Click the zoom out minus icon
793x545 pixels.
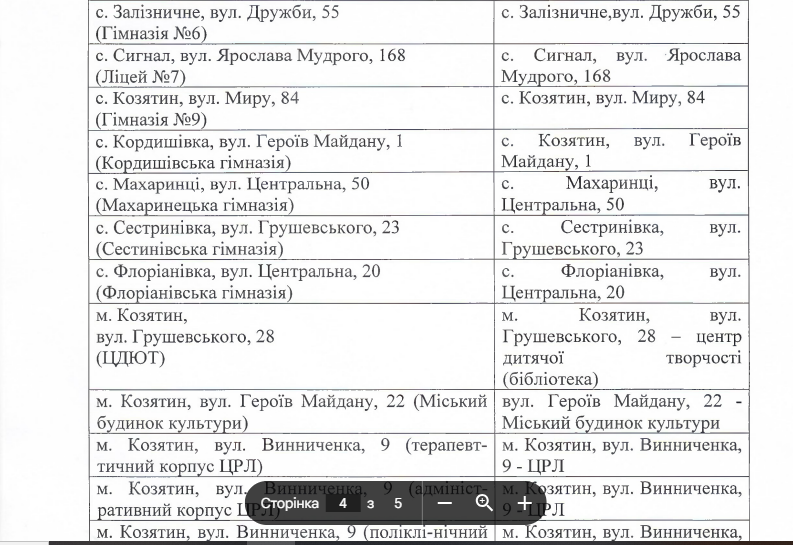pos(445,503)
